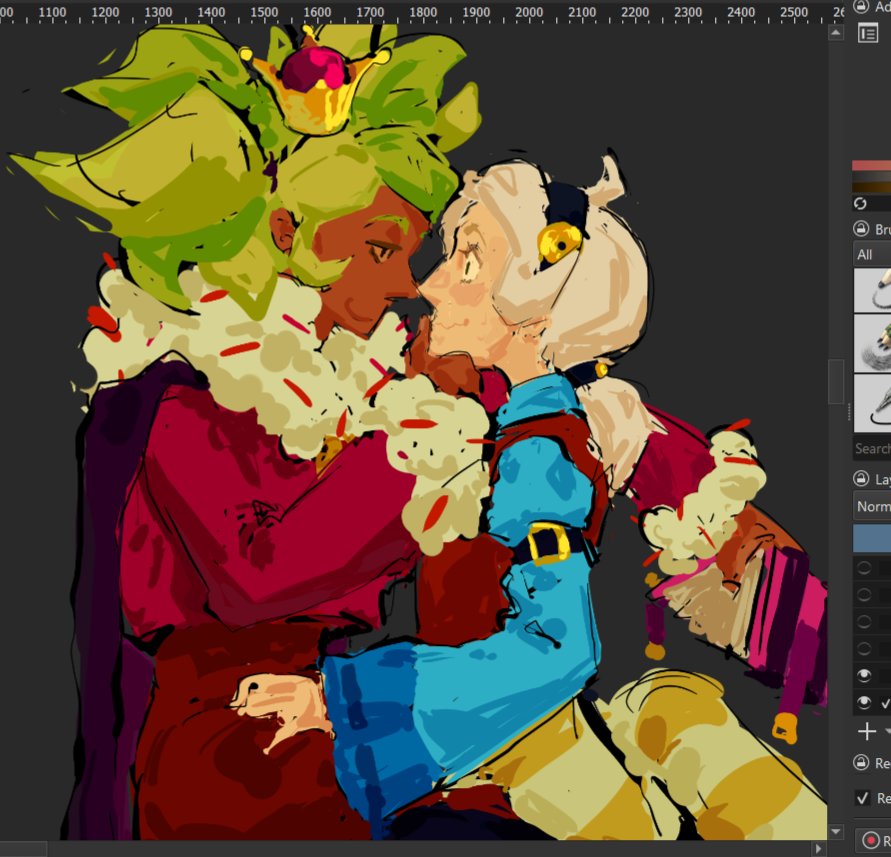The height and width of the screenshot is (857, 891).
Task: Focus the brush preset Search field
Action: pos(872,448)
